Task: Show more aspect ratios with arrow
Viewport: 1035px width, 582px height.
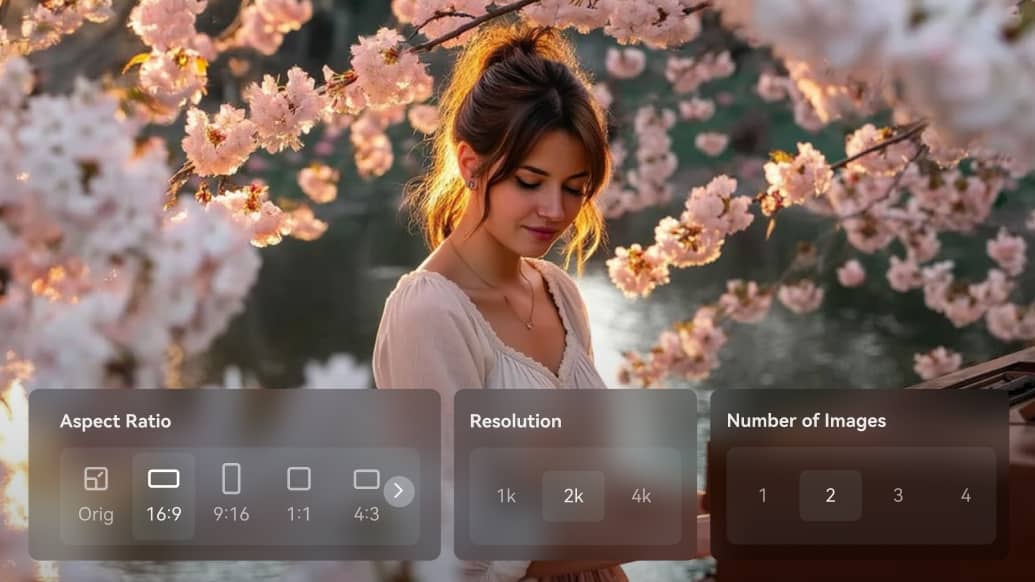Action: (399, 491)
